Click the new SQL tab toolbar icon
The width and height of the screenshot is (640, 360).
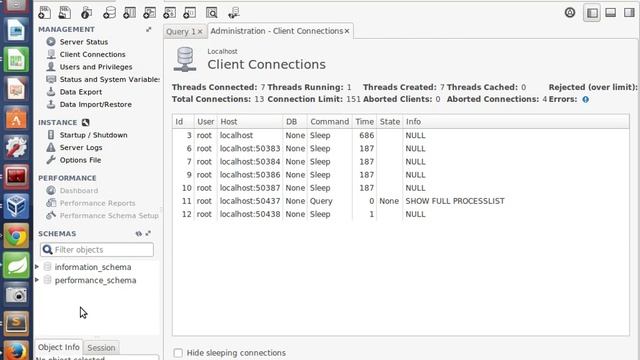[x=44, y=13]
